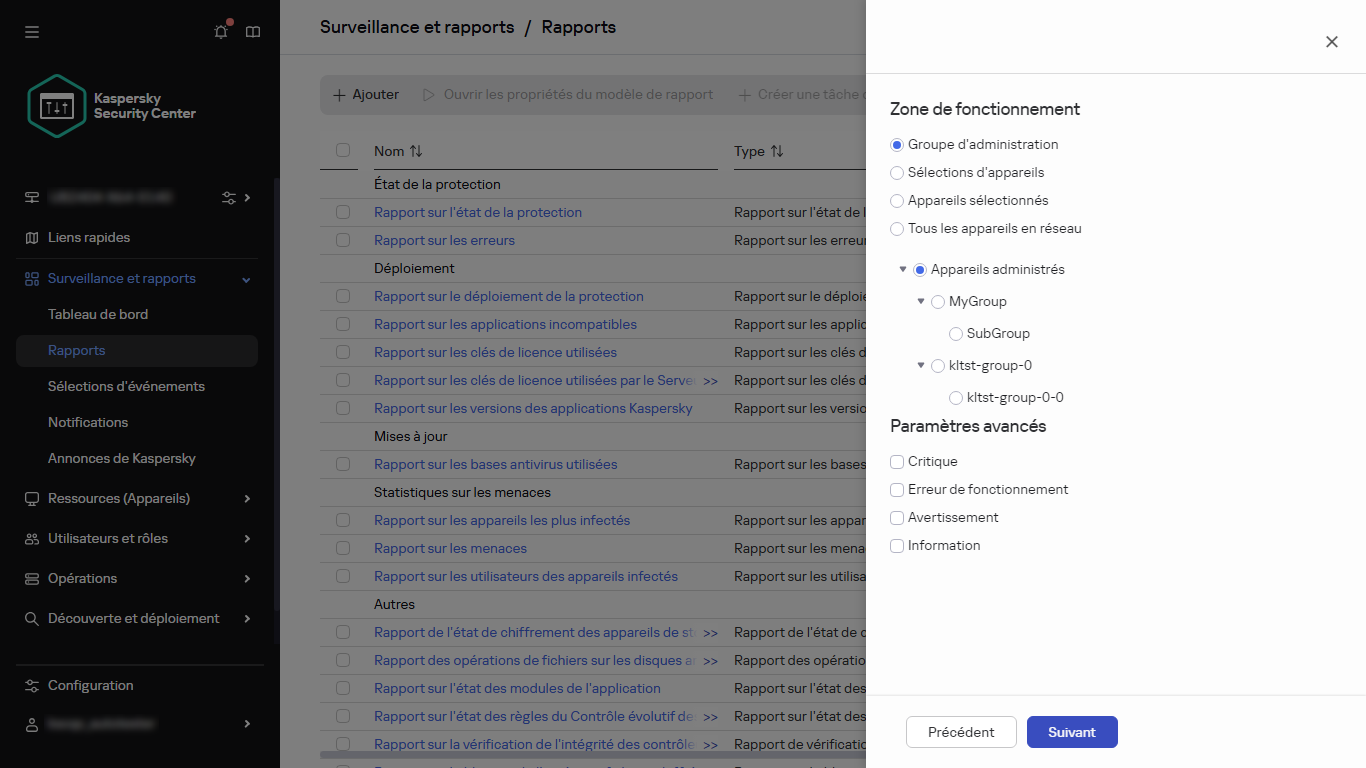Click the map icon next to Liens rapides
This screenshot has width=1366, height=768.
tap(31, 237)
